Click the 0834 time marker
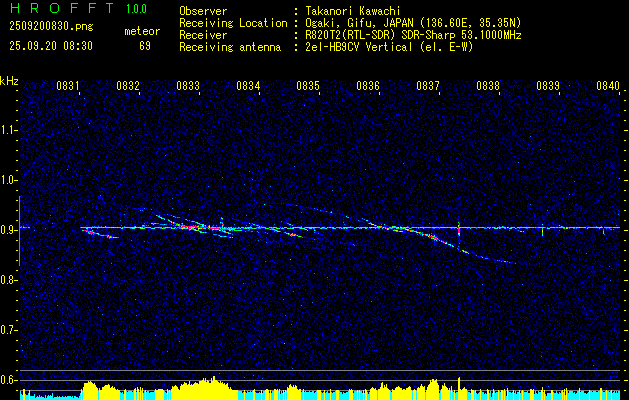629x400 pixels. pos(248,85)
